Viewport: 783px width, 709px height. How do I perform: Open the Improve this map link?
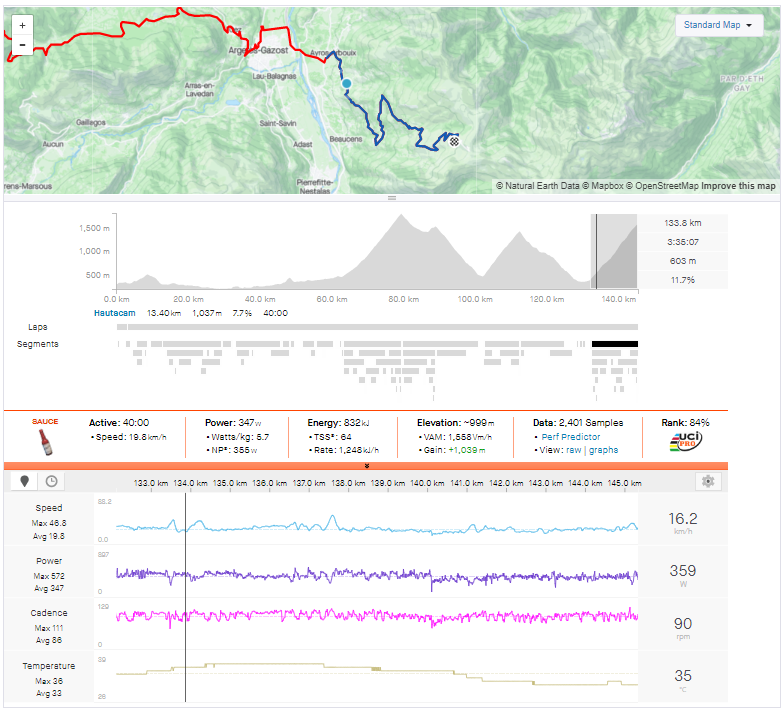(738, 186)
